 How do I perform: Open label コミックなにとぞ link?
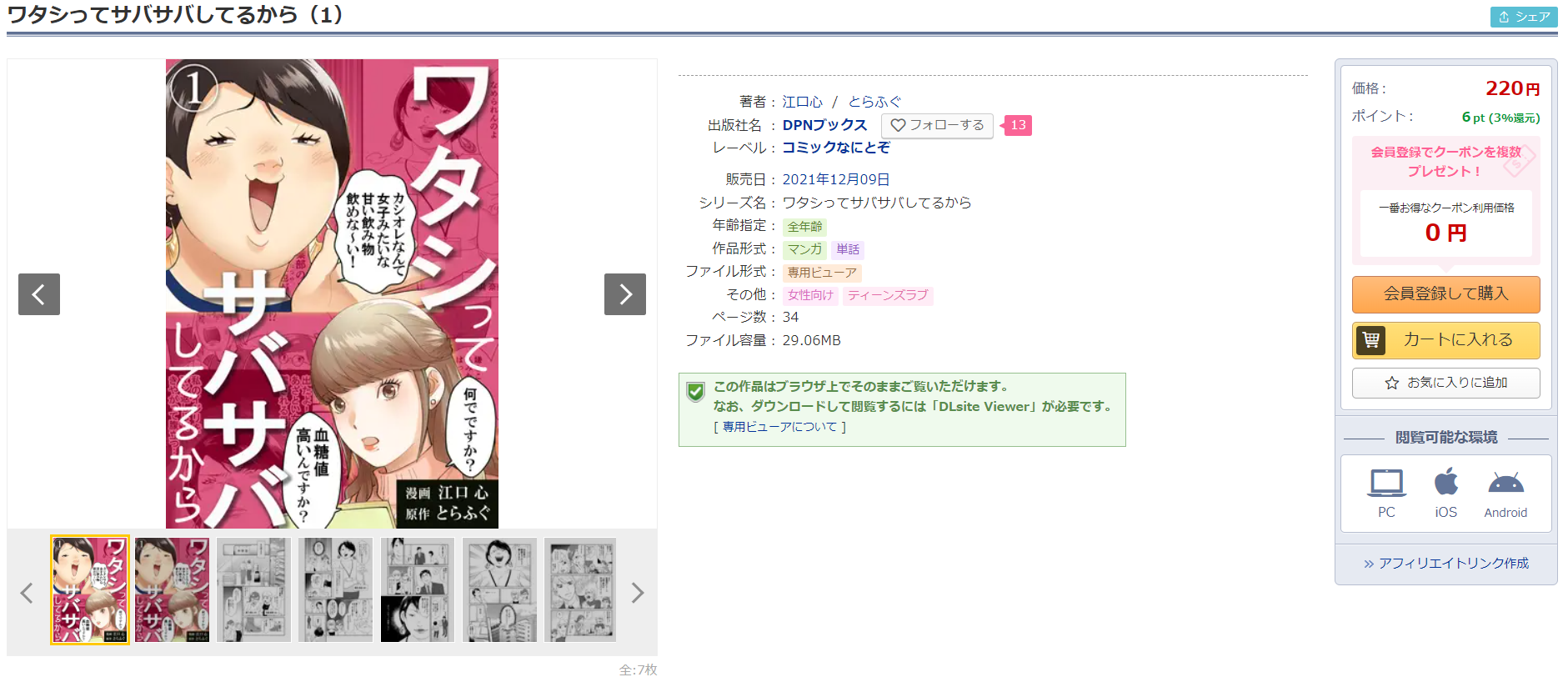click(836, 148)
